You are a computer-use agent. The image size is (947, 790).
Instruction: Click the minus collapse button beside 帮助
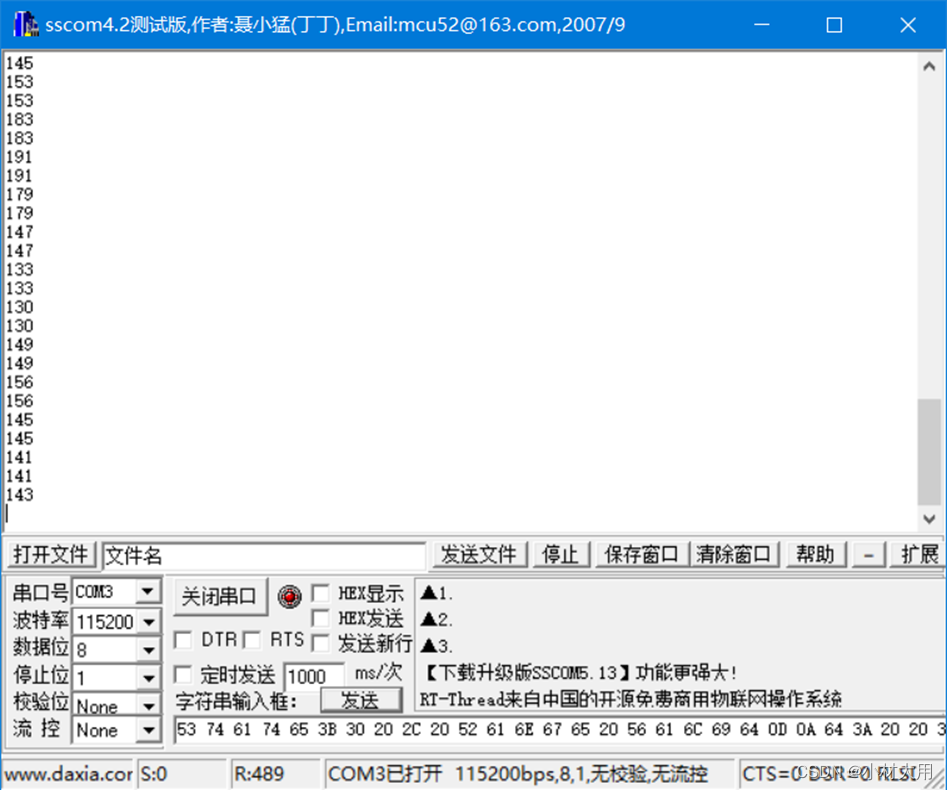(868, 554)
